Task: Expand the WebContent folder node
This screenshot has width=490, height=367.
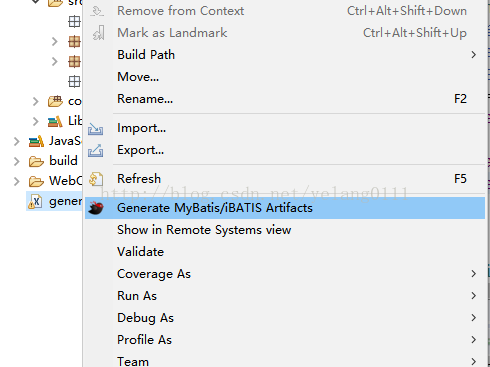Action: point(16,181)
